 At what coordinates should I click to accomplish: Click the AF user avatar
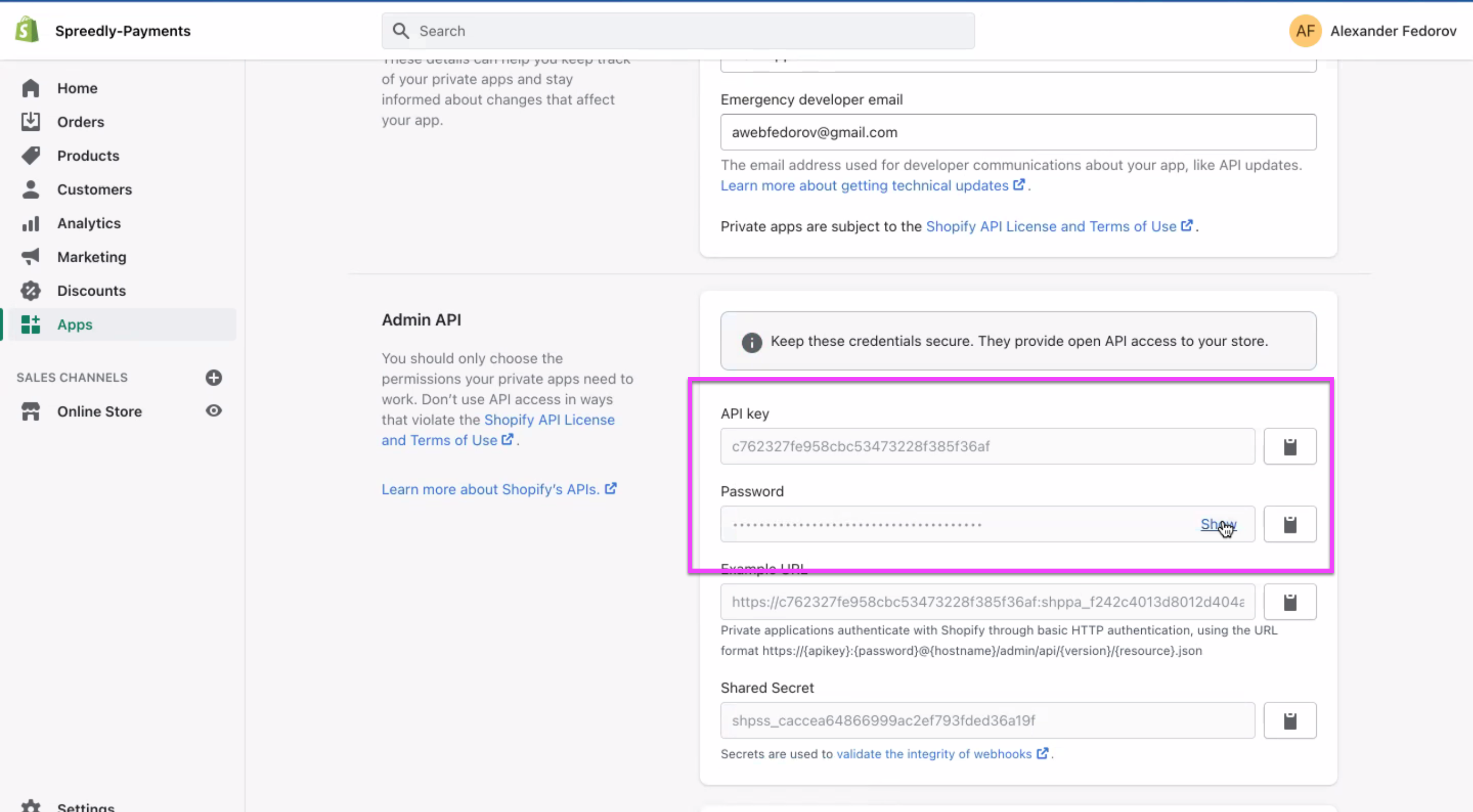click(1304, 31)
